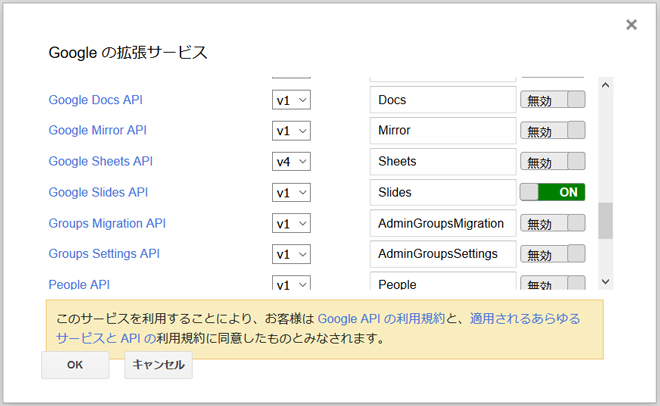660x406 pixels.
Task: Edit the People identifier field
Action: tap(443, 281)
